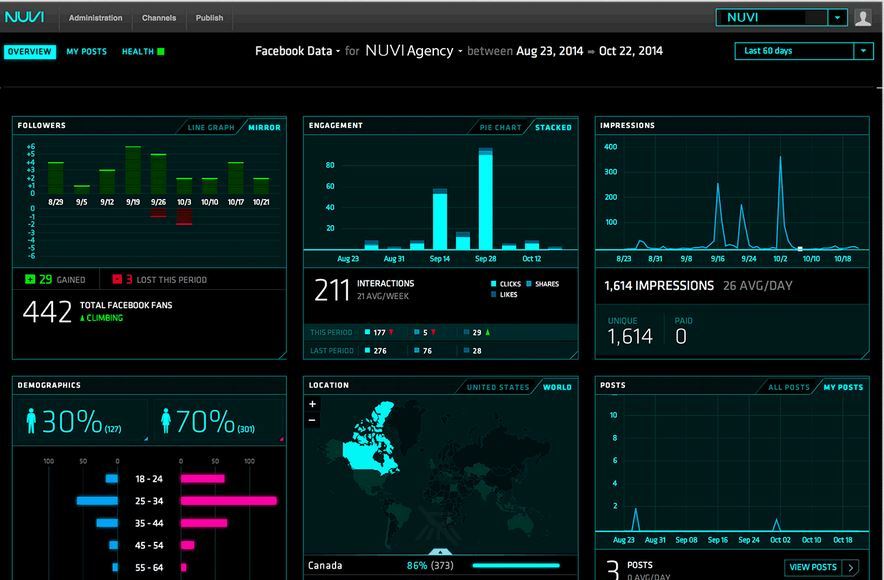Open the Channels menu
The height and width of the screenshot is (580, 884).
(159, 18)
